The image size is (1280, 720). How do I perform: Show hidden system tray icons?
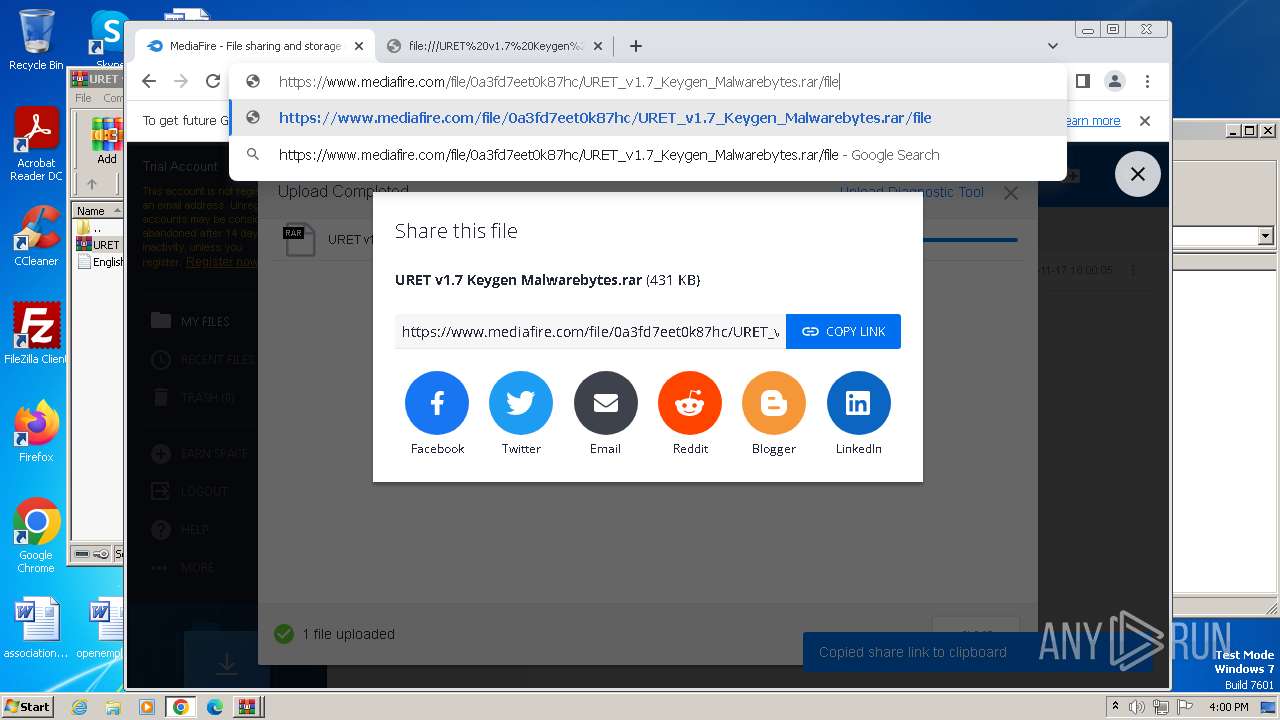pos(1115,707)
